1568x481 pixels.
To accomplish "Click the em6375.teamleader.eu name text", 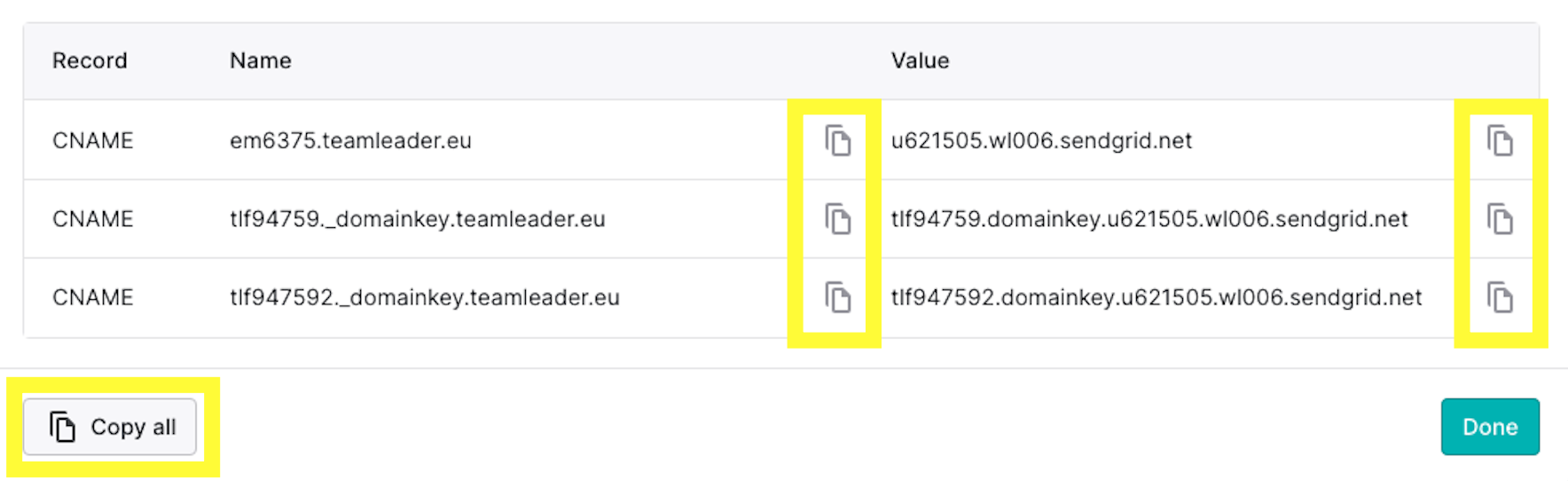I will click(x=350, y=140).
